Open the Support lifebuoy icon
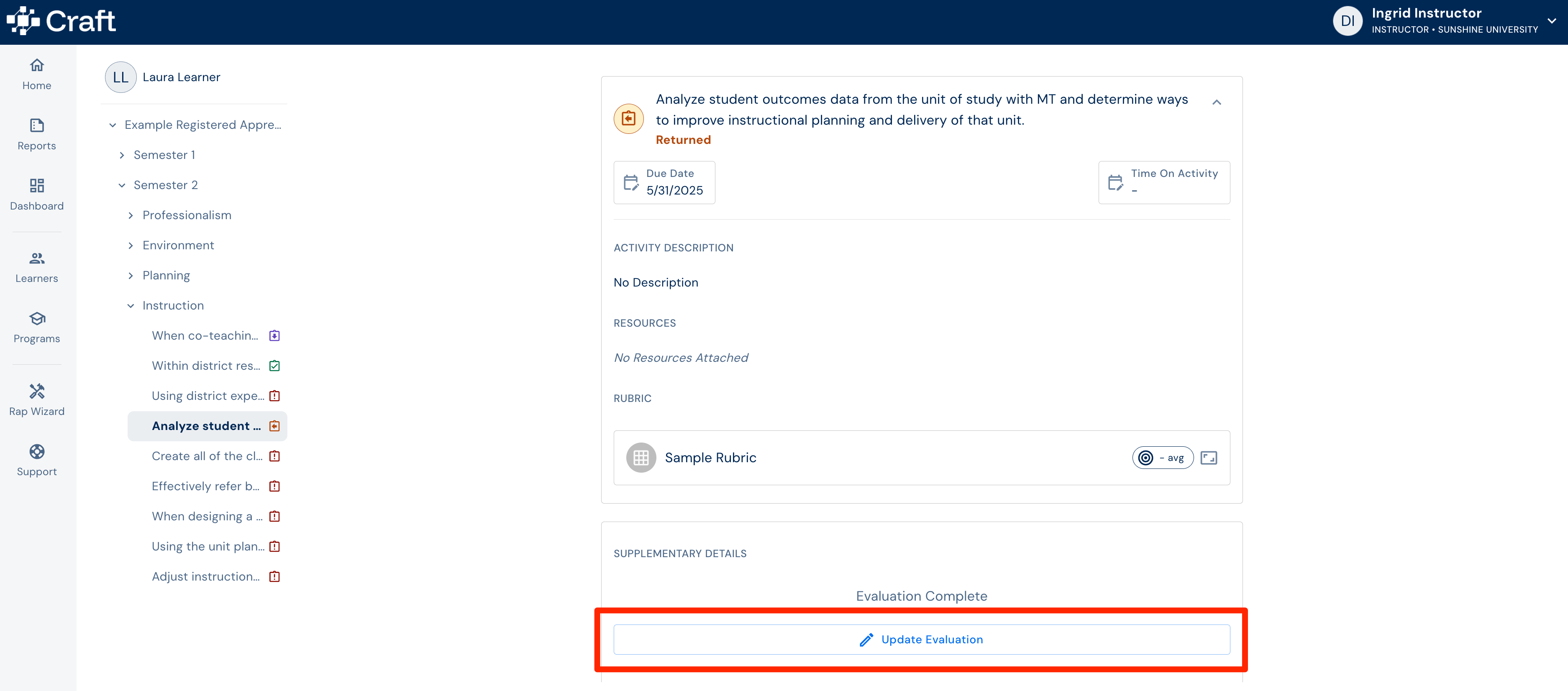The image size is (1568, 691). (x=36, y=452)
